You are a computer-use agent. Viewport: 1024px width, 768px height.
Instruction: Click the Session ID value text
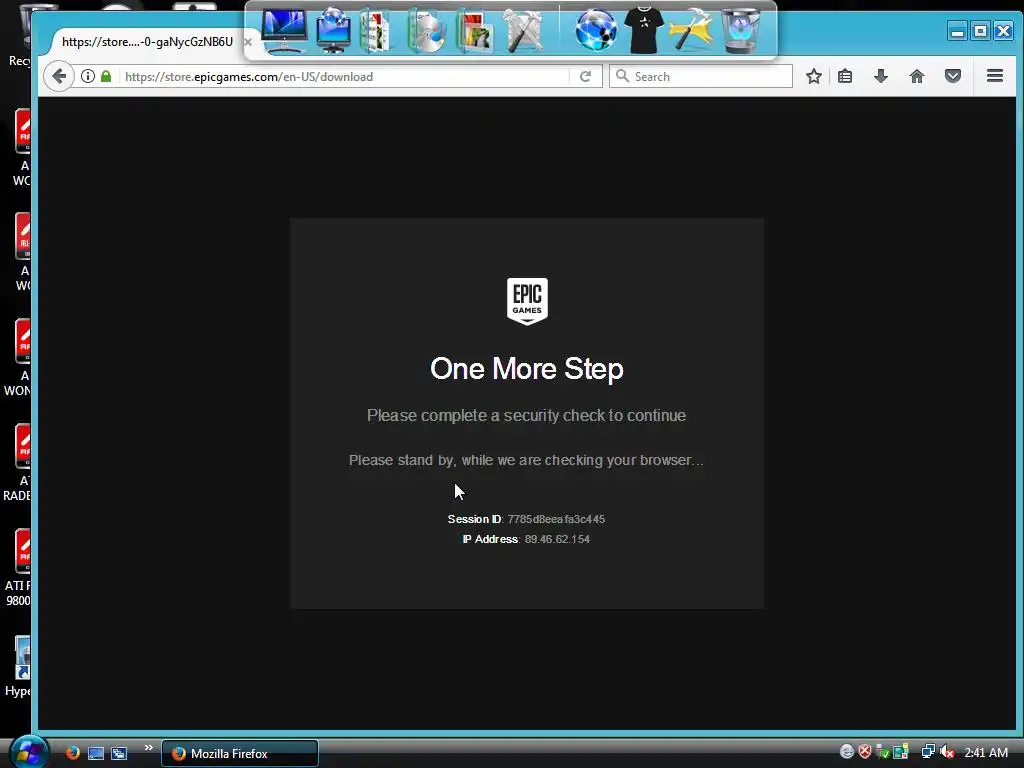556,519
